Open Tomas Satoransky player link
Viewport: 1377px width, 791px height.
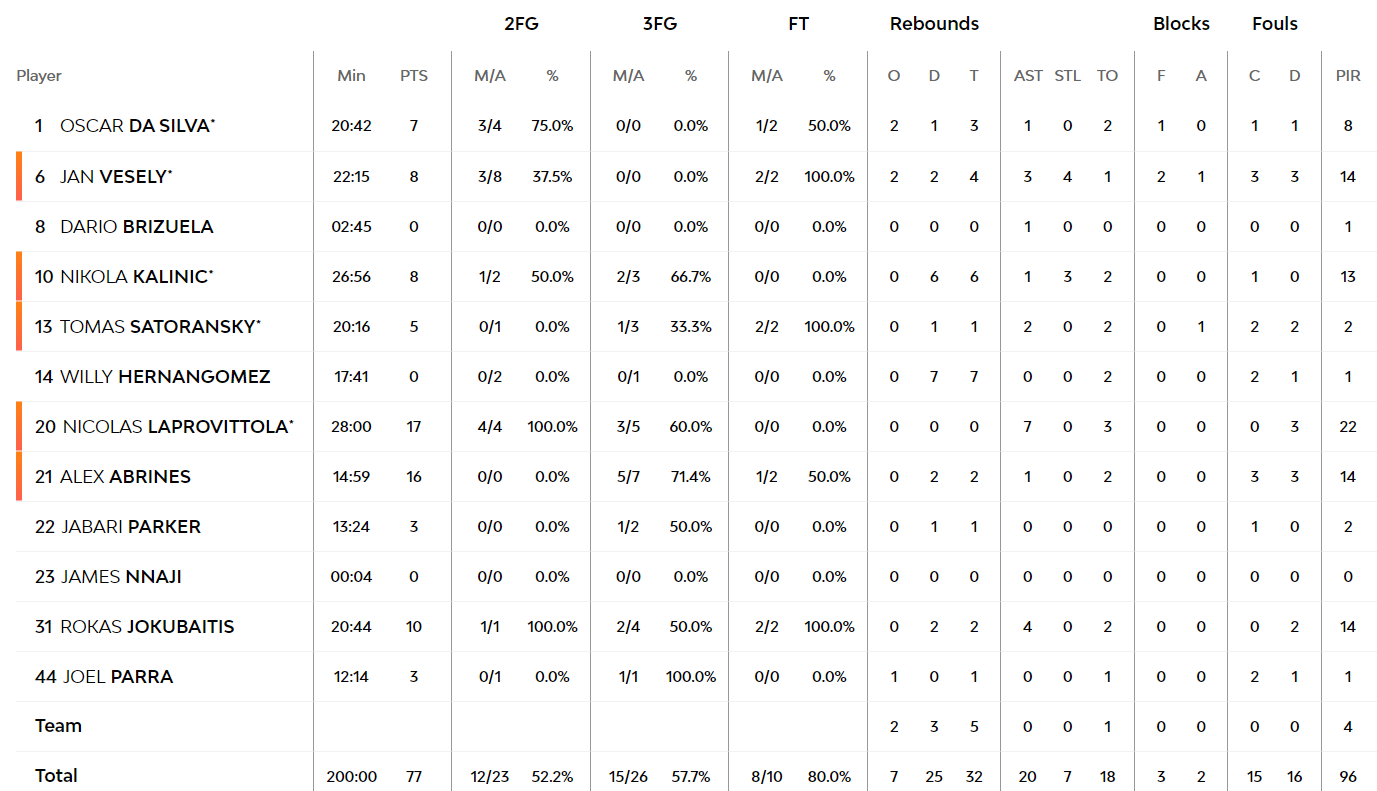click(160, 326)
